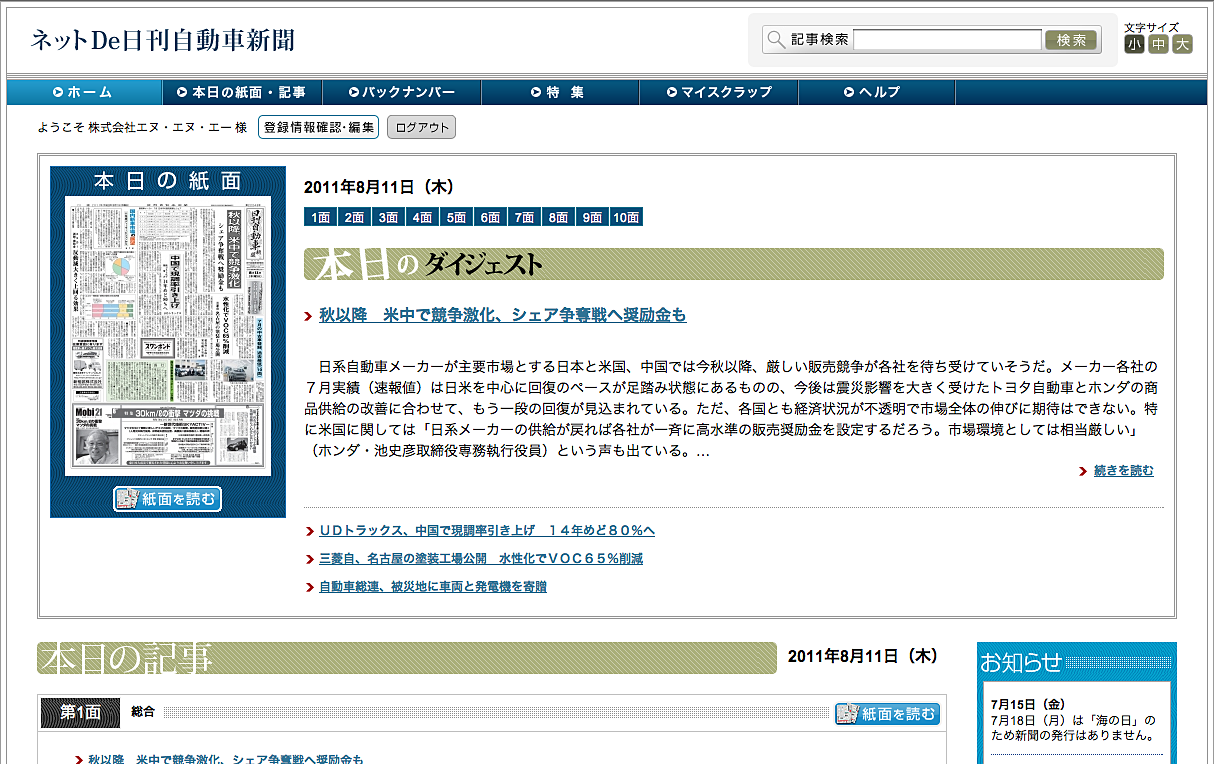Image resolution: width=1214 pixels, height=764 pixels.
Task: Click 紙面を読む button under the thumbnail
Action: click(167, 499)
